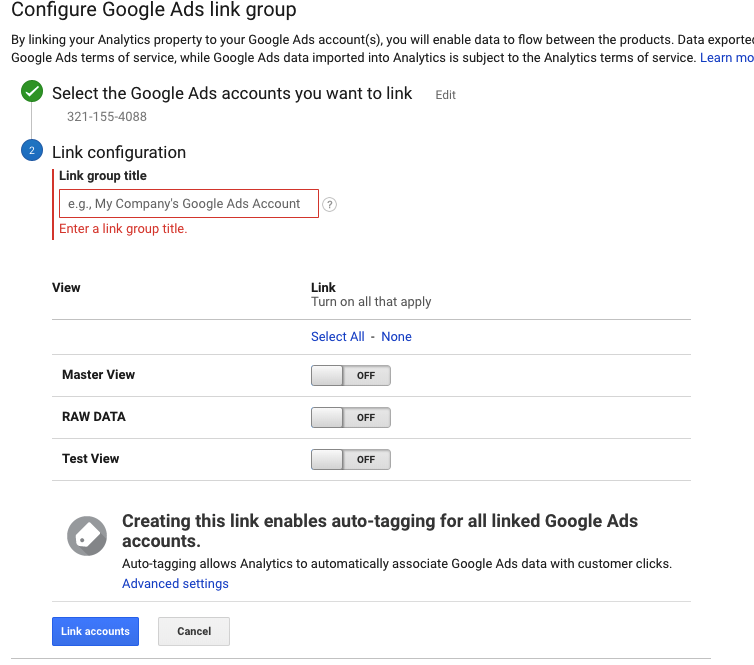Screen dimensions: 754x665
Task: Click the View column header
Action: 66,288
